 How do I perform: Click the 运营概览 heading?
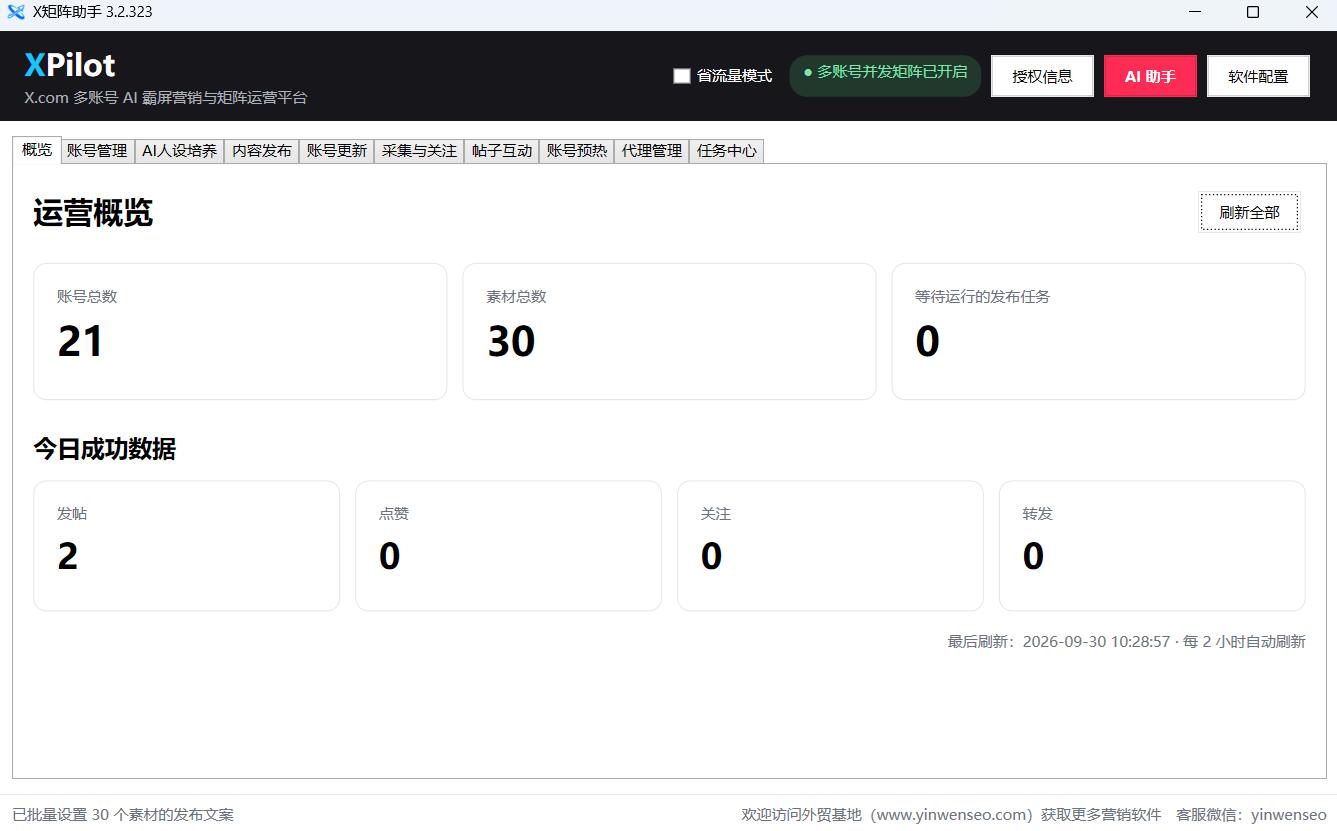click(x=93, y=213)
